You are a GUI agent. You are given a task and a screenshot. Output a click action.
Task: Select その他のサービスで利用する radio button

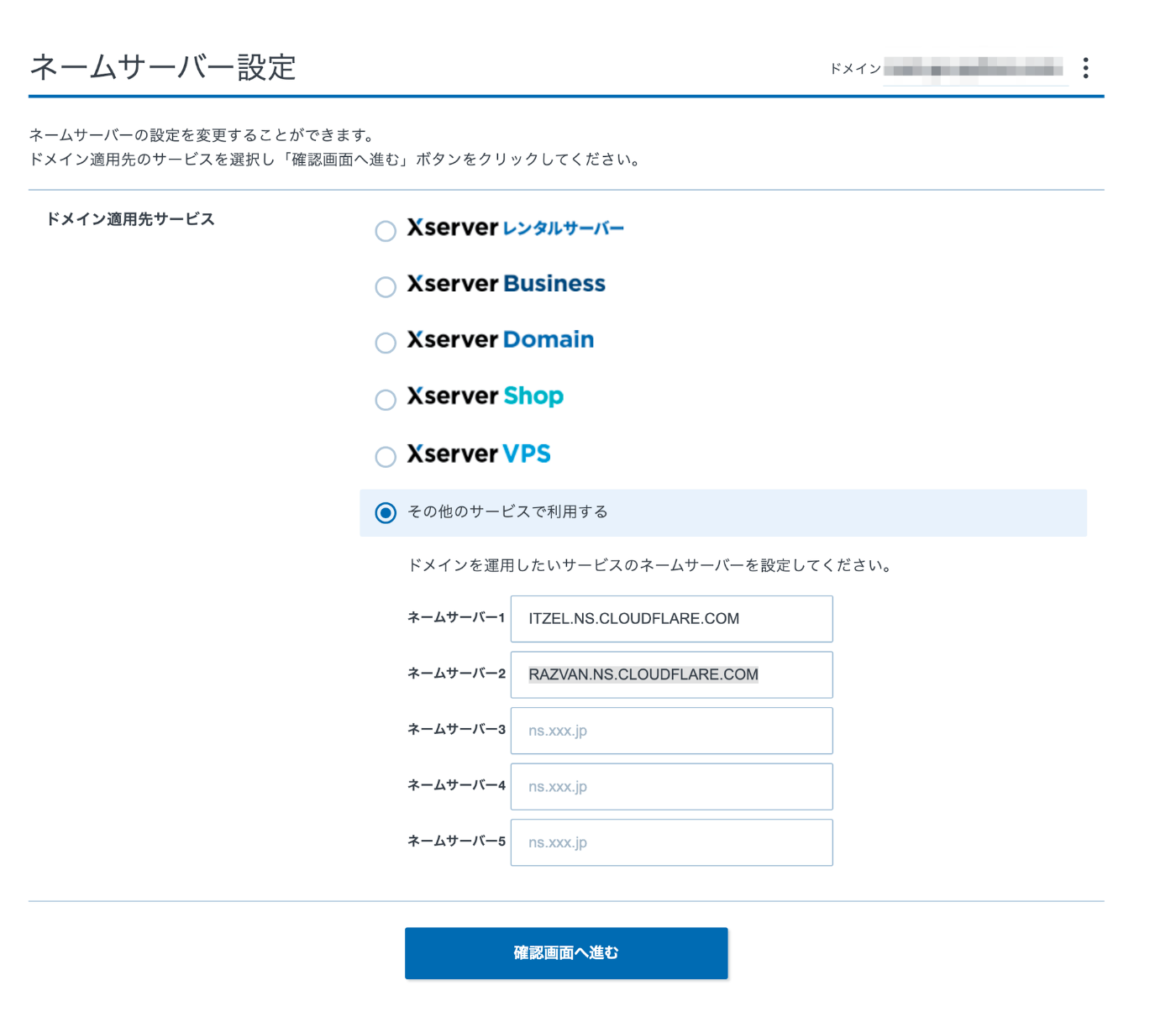386,513
